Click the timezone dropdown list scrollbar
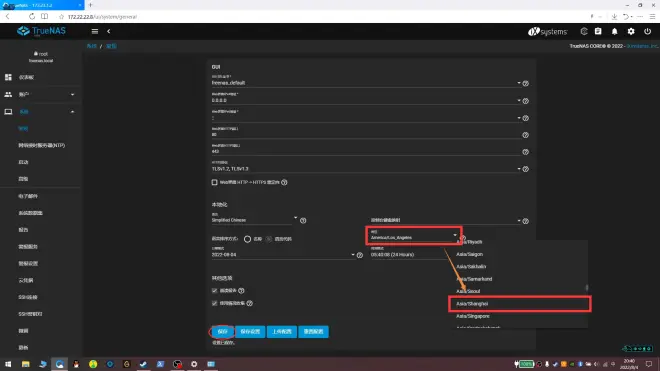The height and width of the screenshot is (371, 660). tap(587, 288)
